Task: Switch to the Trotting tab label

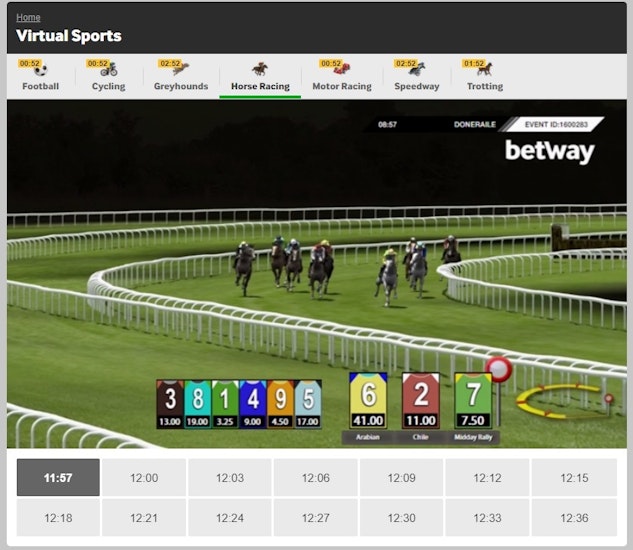Action: coord(484,87)
